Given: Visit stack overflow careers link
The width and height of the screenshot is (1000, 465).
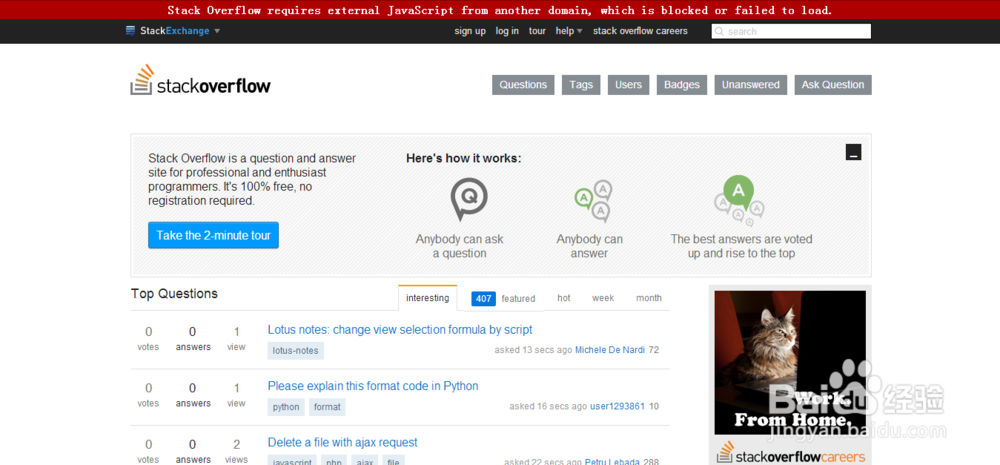Looking at the screenshot, I should point(640,31).
